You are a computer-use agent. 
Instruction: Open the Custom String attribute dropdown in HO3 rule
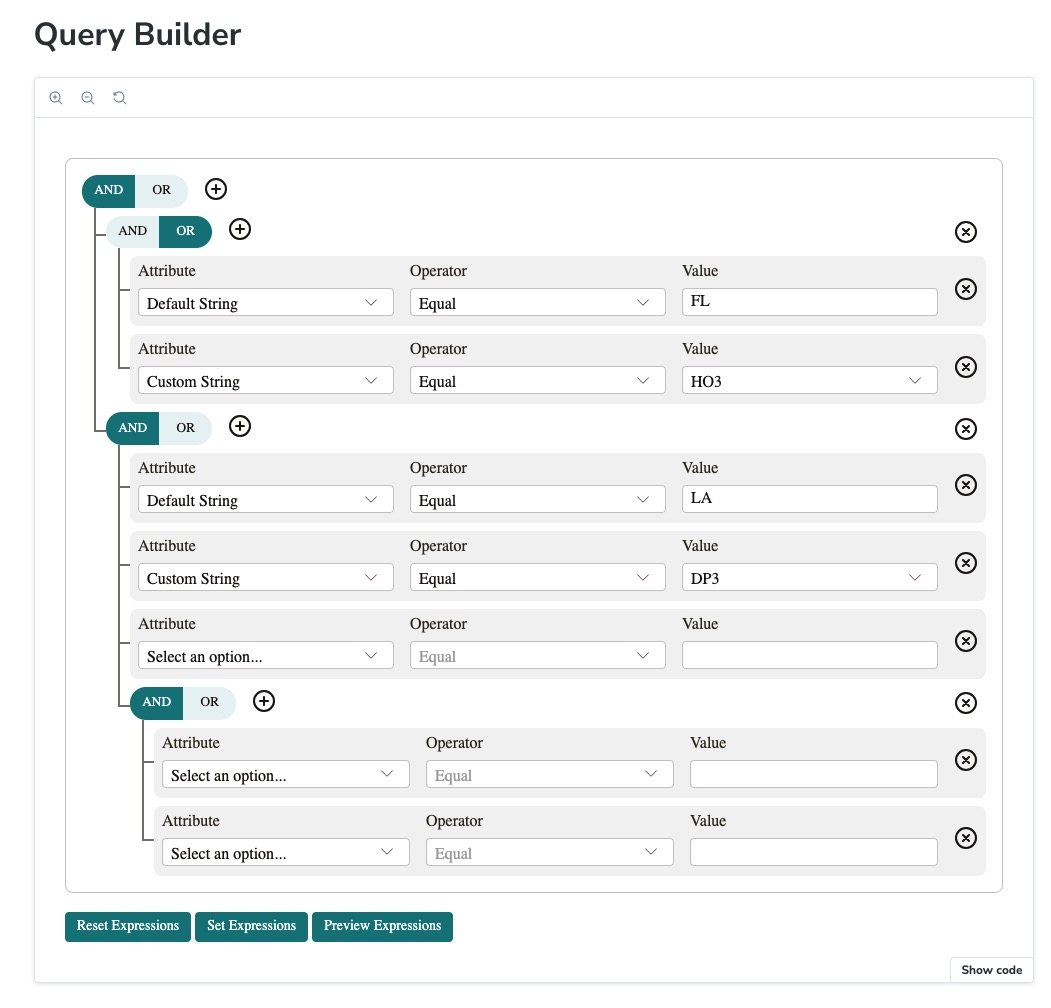pos(265,380)
